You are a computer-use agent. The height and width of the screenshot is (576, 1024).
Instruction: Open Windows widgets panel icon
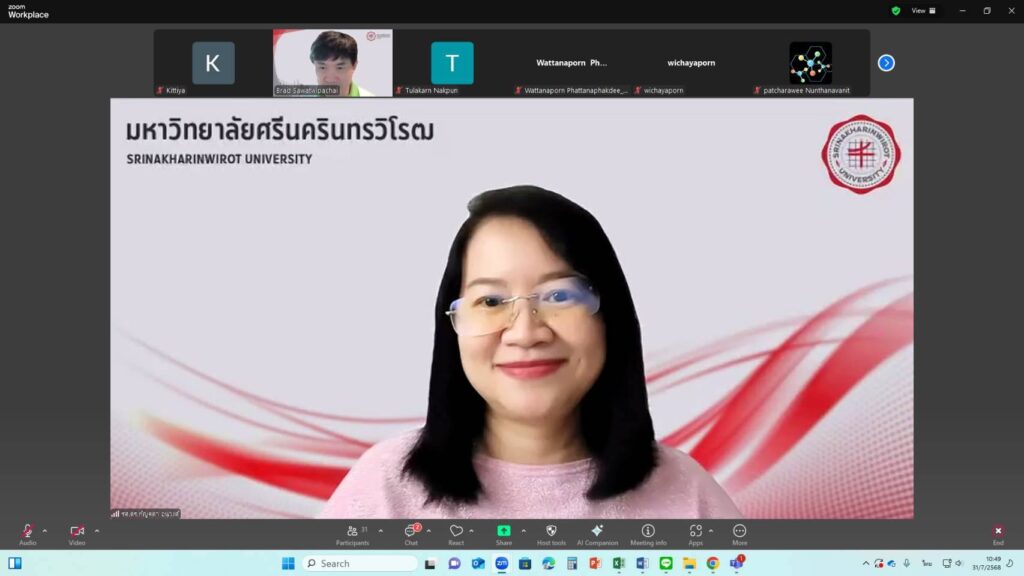pos(15,563)
